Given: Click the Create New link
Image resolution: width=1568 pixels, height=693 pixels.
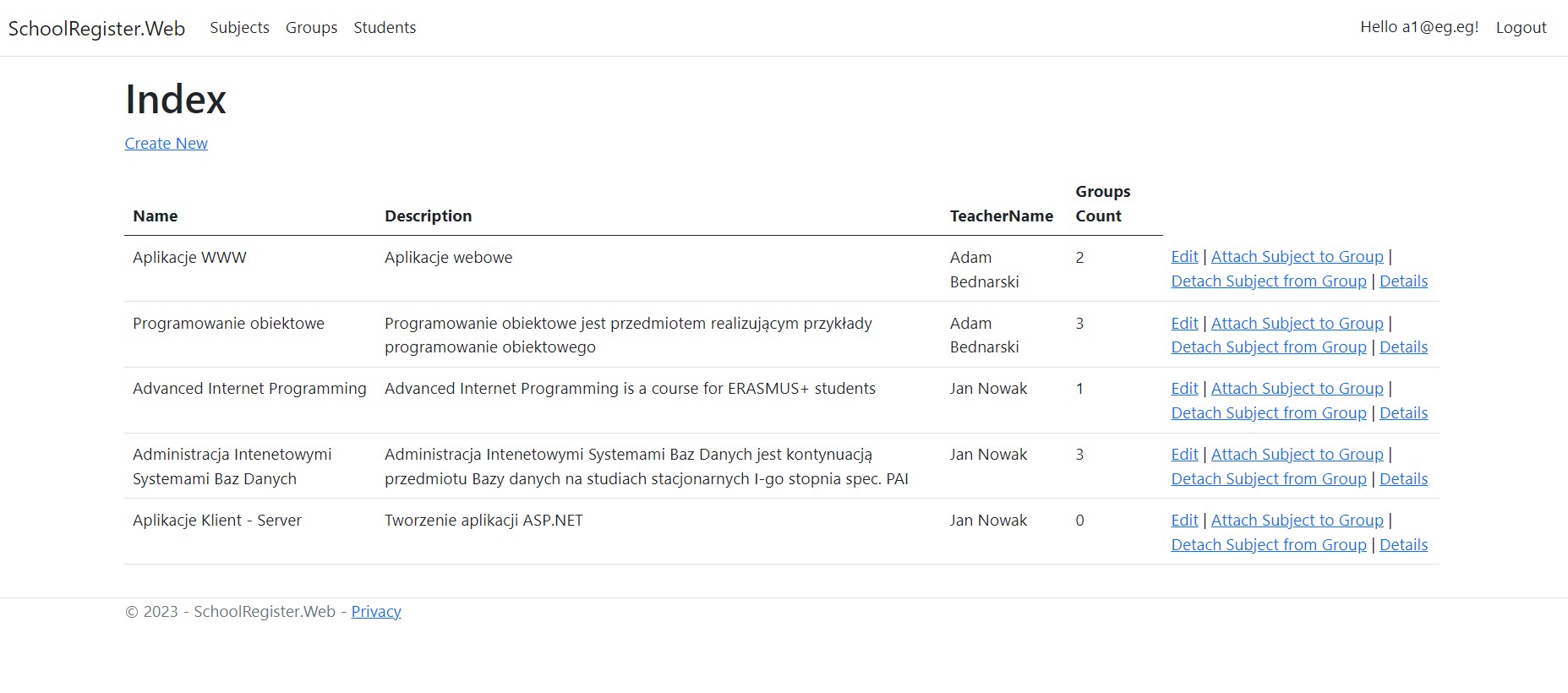Looking at the screenshot, I should 166,144.
